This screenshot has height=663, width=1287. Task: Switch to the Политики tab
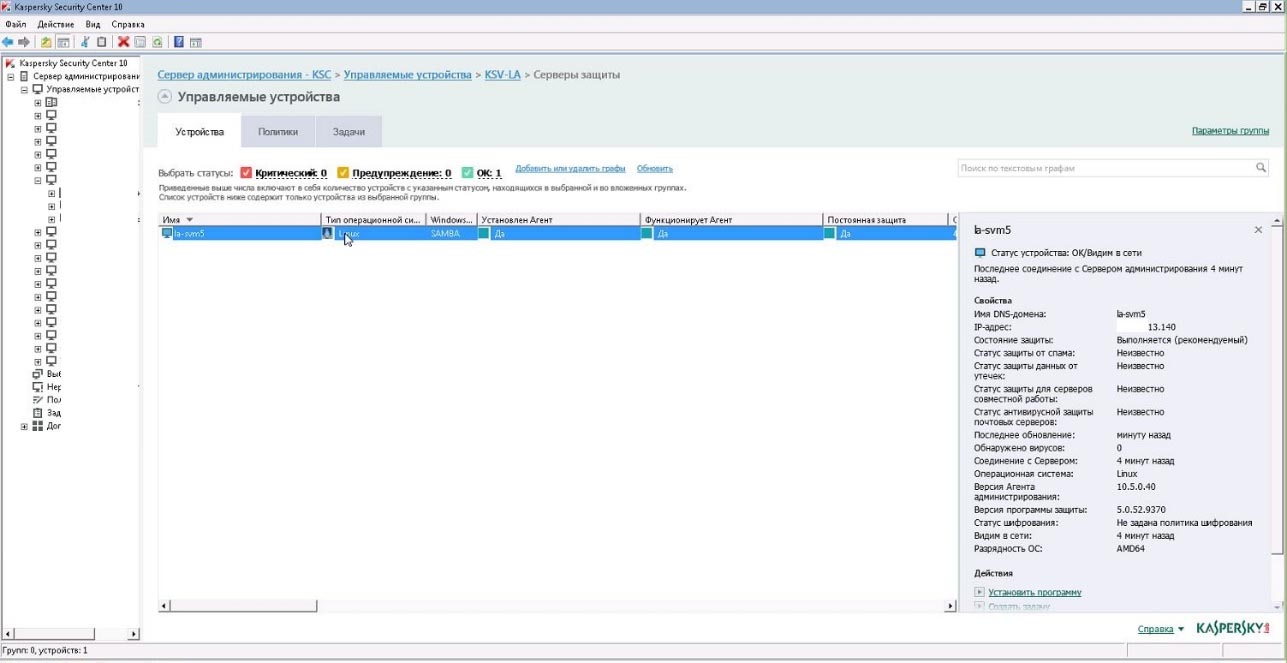point(278,132)
